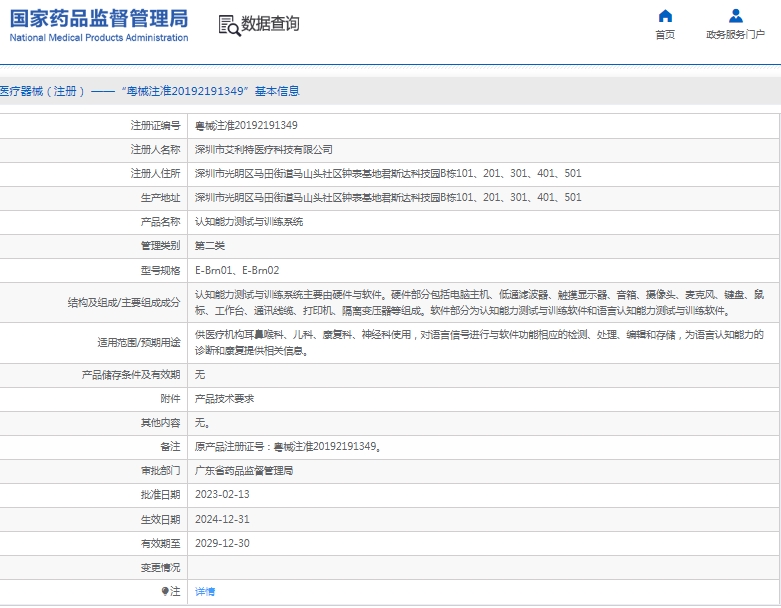Click the 生产地址 label
This screenshot has height=608, width=781.
[x=160, y=198]
